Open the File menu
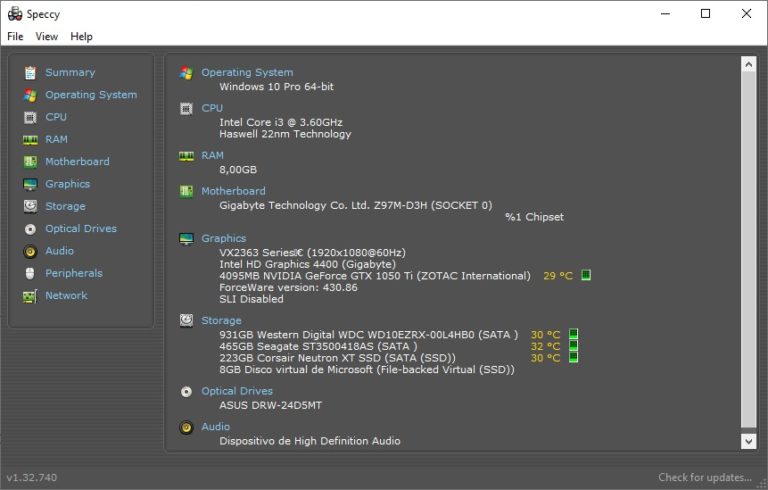 pyautogui.click(x=15, y=37)
